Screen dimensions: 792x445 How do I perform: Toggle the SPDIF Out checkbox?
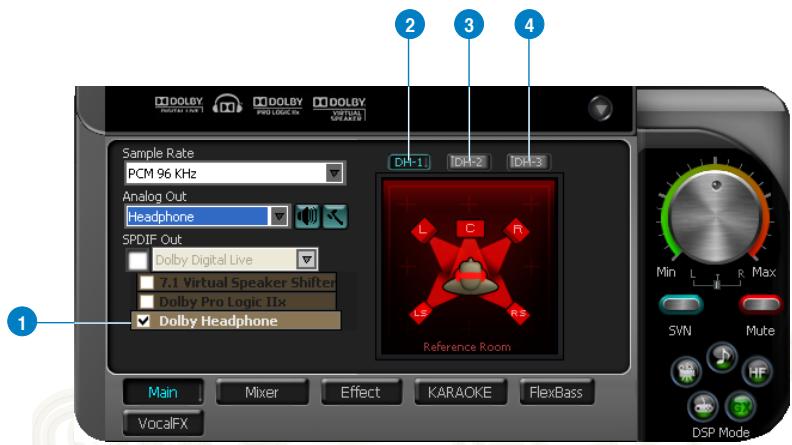137,260
